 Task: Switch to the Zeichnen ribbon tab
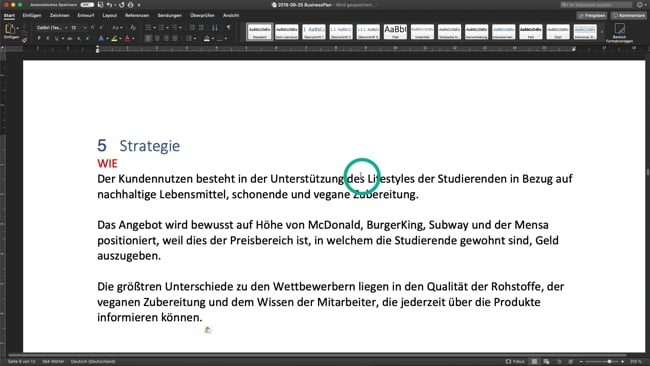(x=60, y=16)
